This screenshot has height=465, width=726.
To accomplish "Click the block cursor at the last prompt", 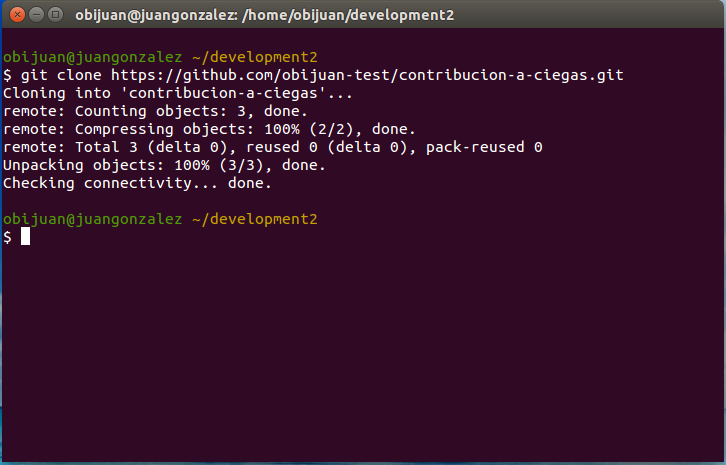I will pos(26,237).
